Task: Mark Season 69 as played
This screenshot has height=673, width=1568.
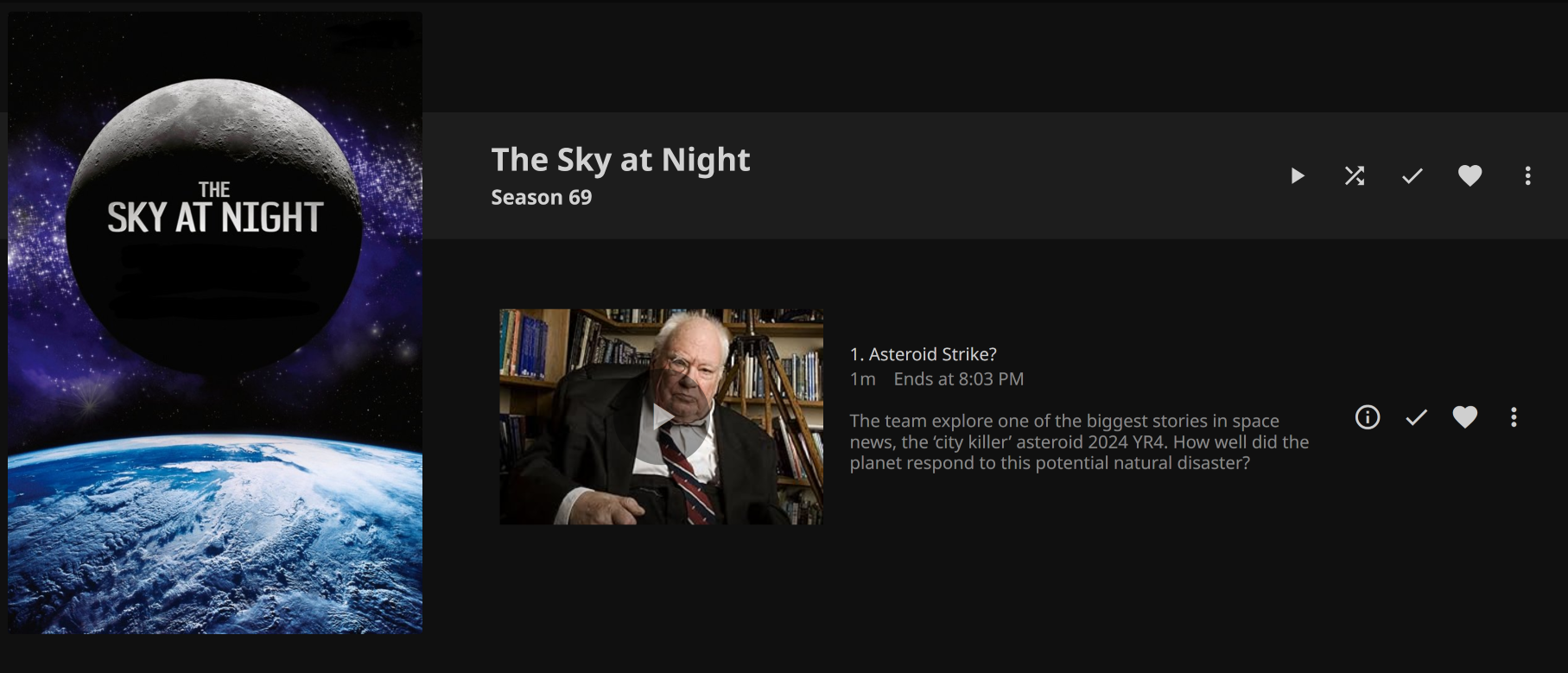Action: (x=1412, y=176)
